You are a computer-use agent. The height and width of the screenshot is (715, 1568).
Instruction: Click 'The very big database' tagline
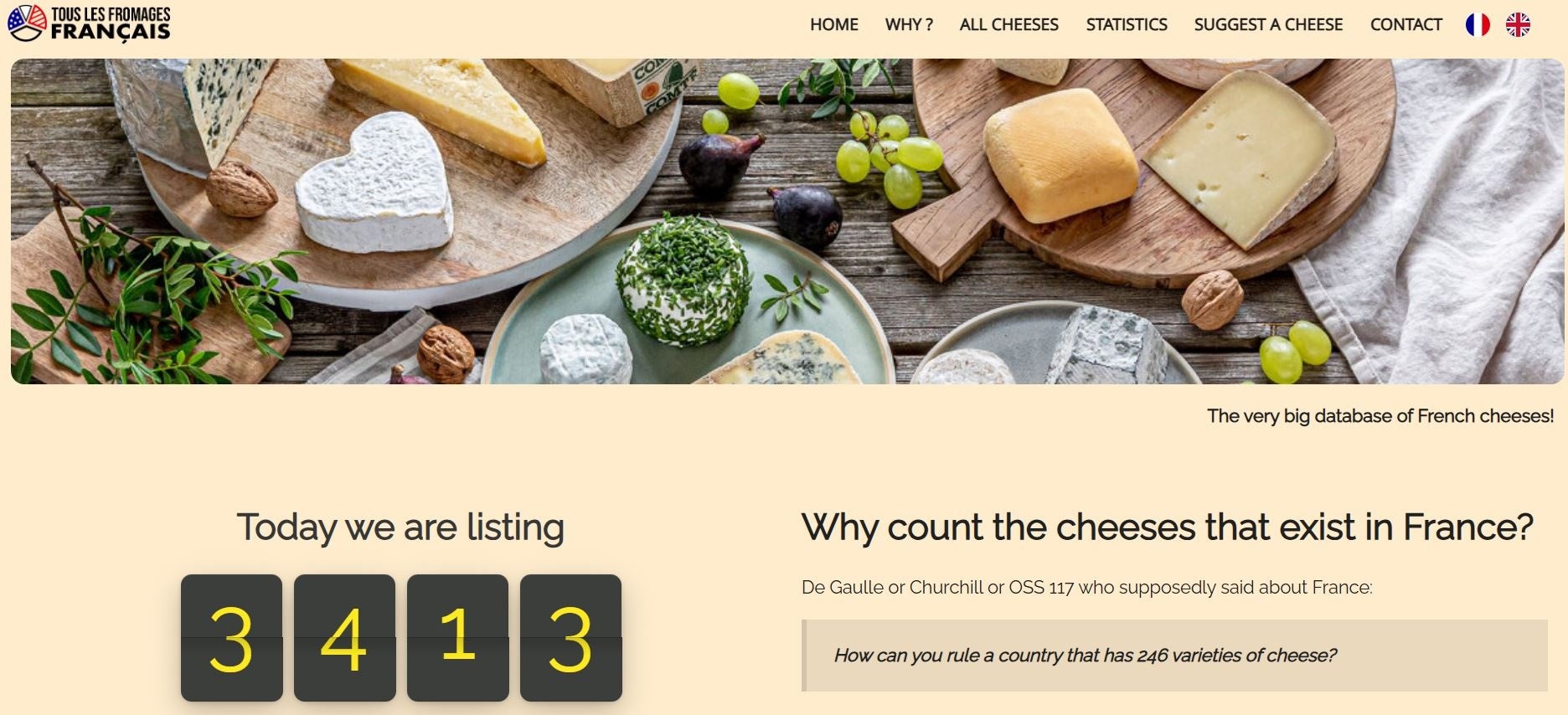pos(1380,416)
